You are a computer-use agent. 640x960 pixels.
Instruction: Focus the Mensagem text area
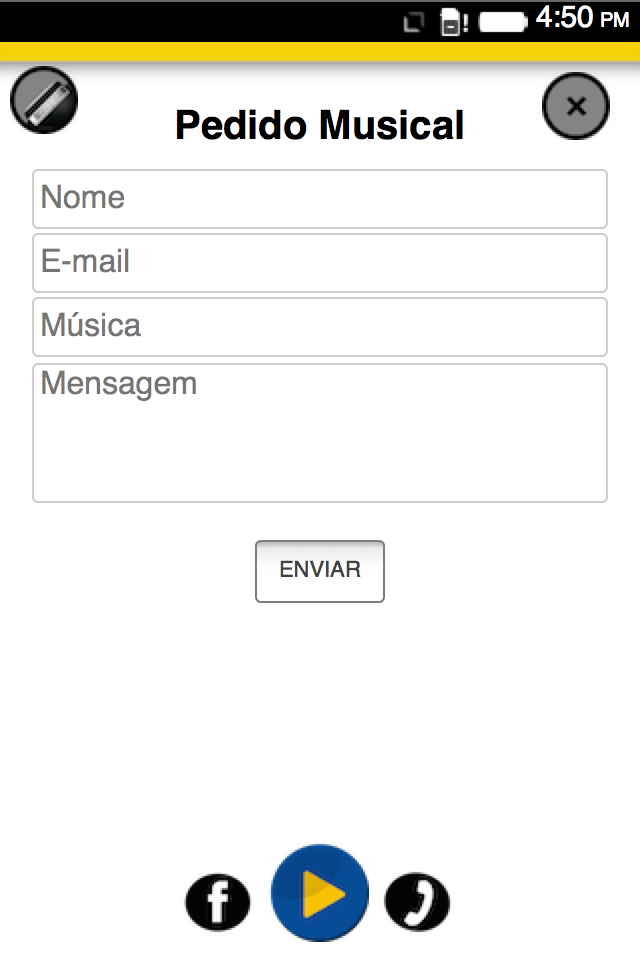click(320, 432)
